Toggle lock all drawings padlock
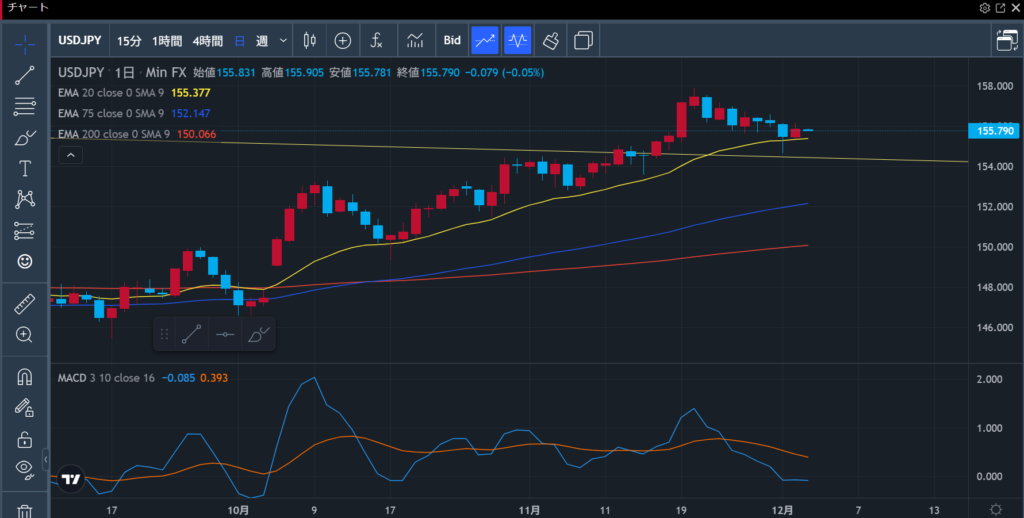1024x518 pixels. tap(25, 438)
